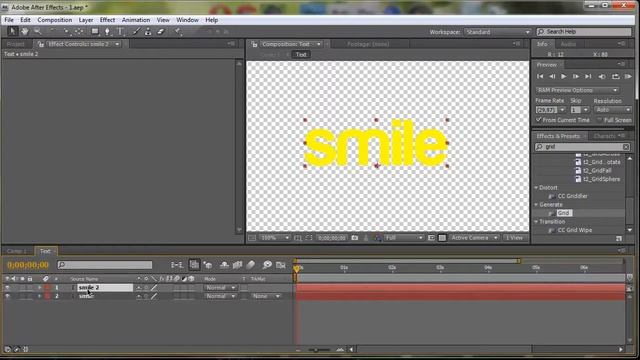Click the timeline zoom slider
The image size is (640, 360).
click(319, 350)
